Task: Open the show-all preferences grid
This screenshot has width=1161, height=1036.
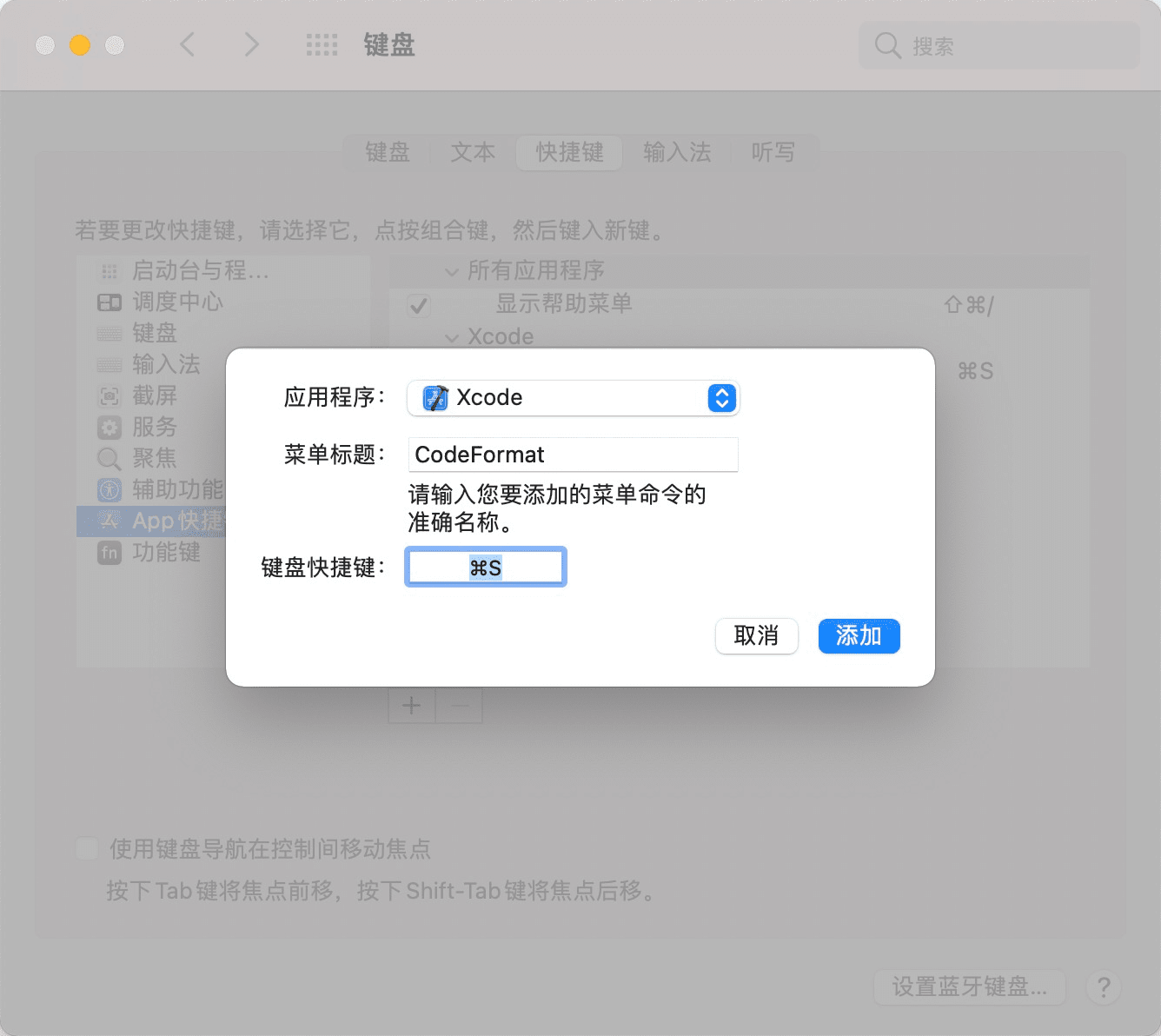Action: click(322, 45)
